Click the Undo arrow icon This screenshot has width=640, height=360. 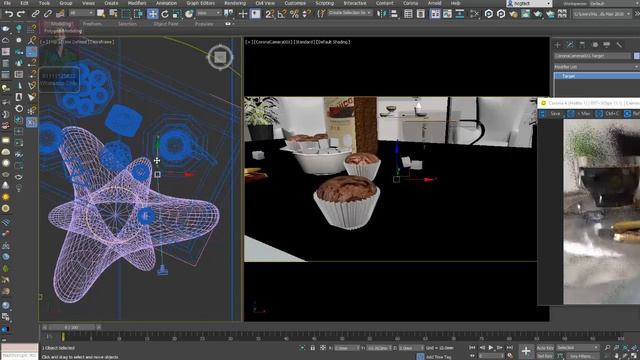[9, 14]
